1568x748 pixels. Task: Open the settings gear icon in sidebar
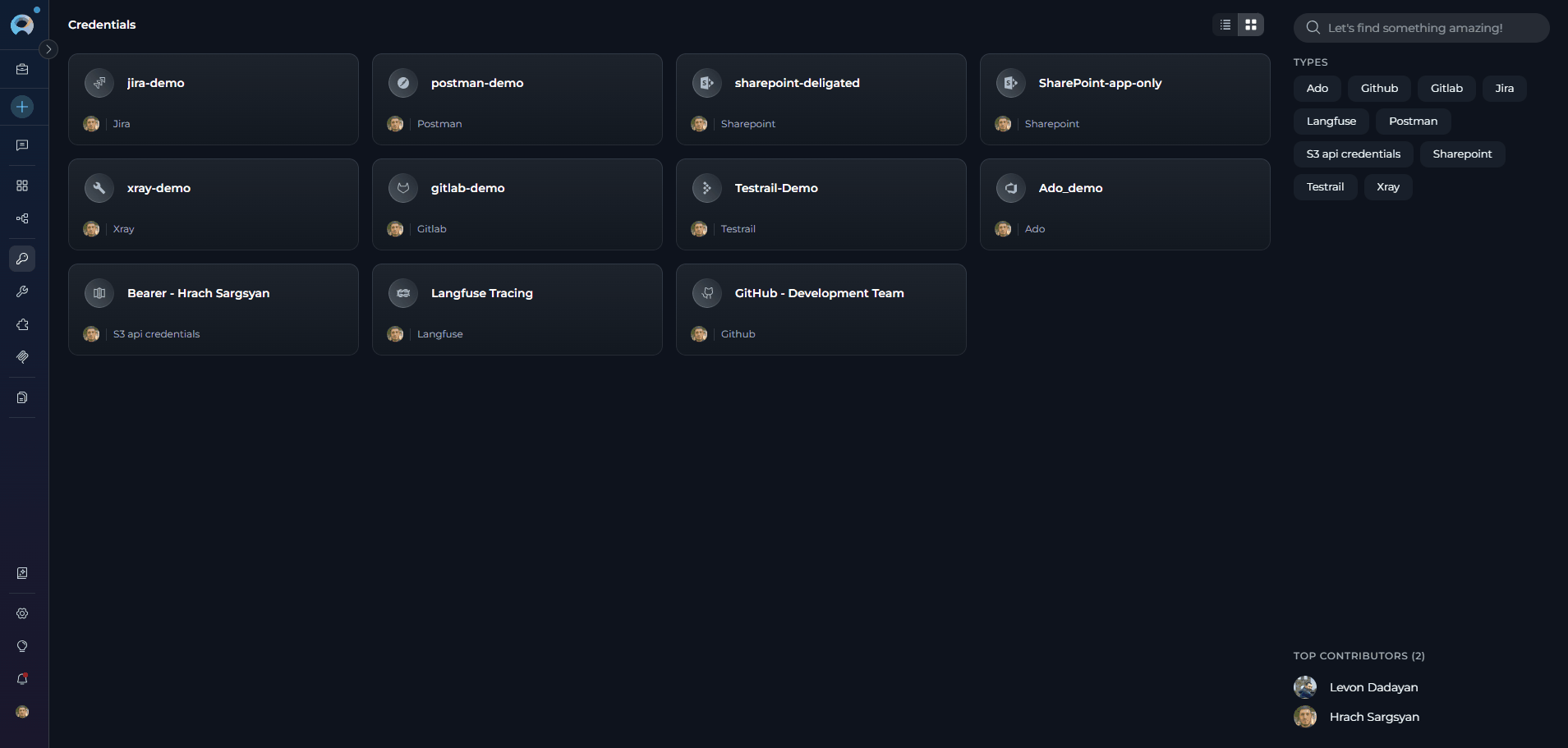click(22, 613)
